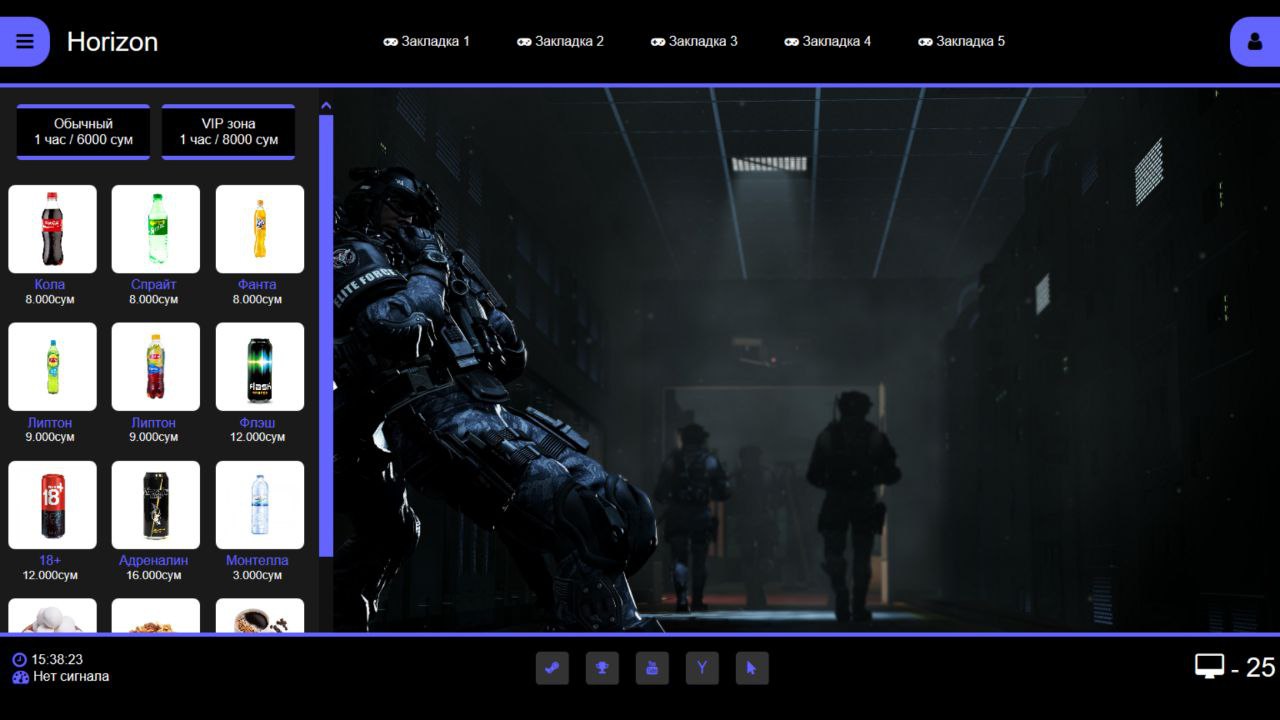Click the 8.000сум price under Кола
This screenshot has height=720, width=1280.
50,300
